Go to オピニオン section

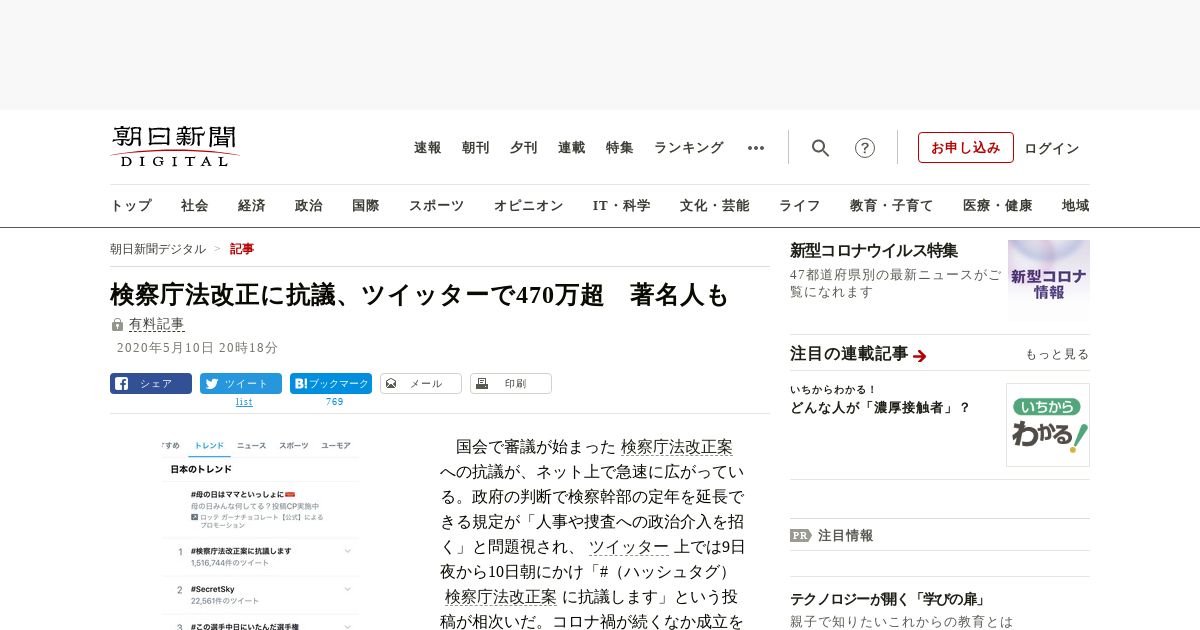[x=528, y=206]
